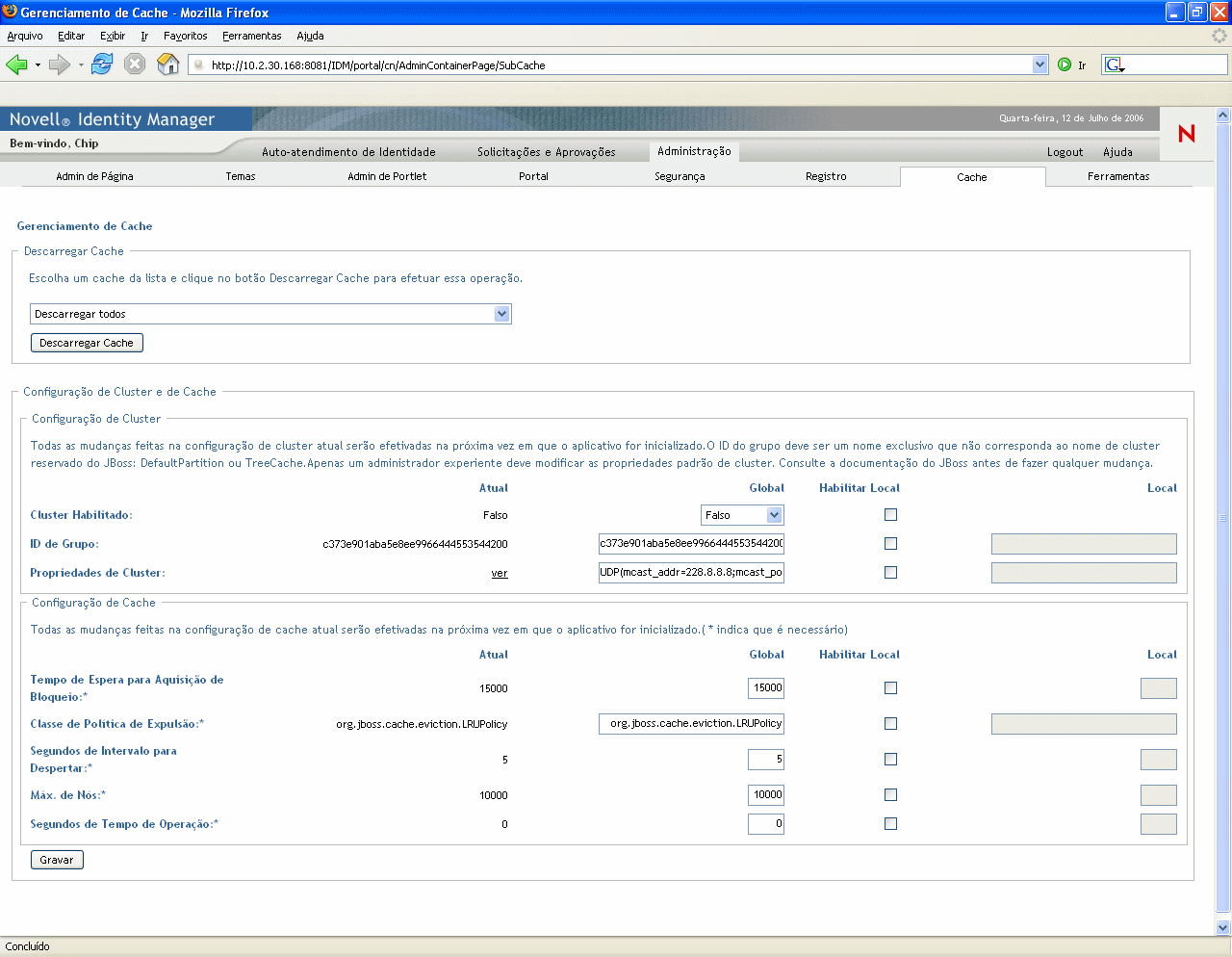Open the Editar menu
This screenshot has height=957, width=1232.
pyautogui.click(x=71, y=36)
